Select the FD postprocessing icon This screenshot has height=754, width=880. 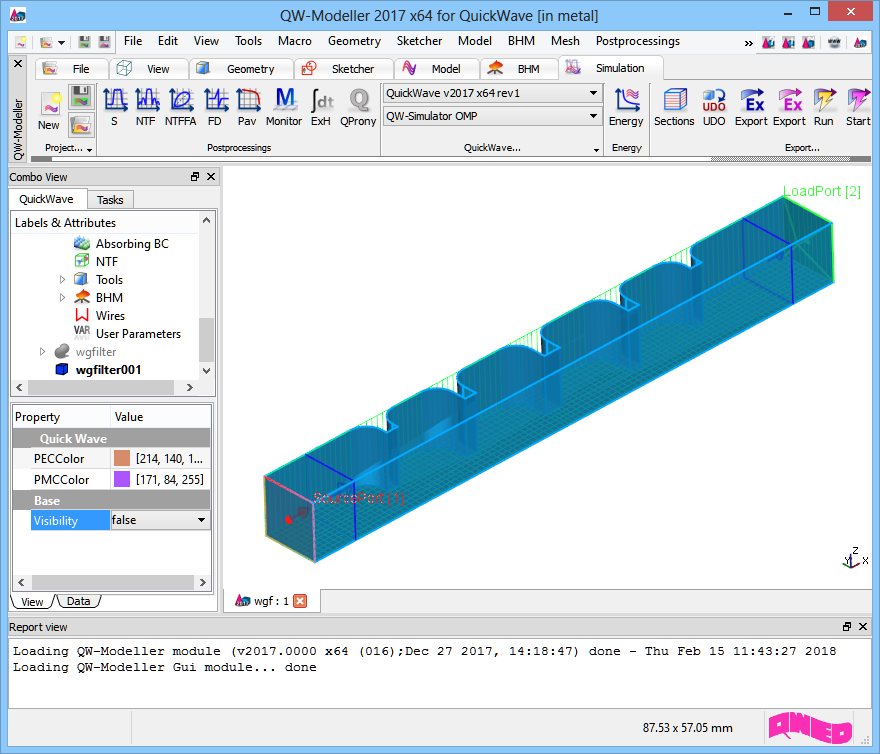point(215,107)
